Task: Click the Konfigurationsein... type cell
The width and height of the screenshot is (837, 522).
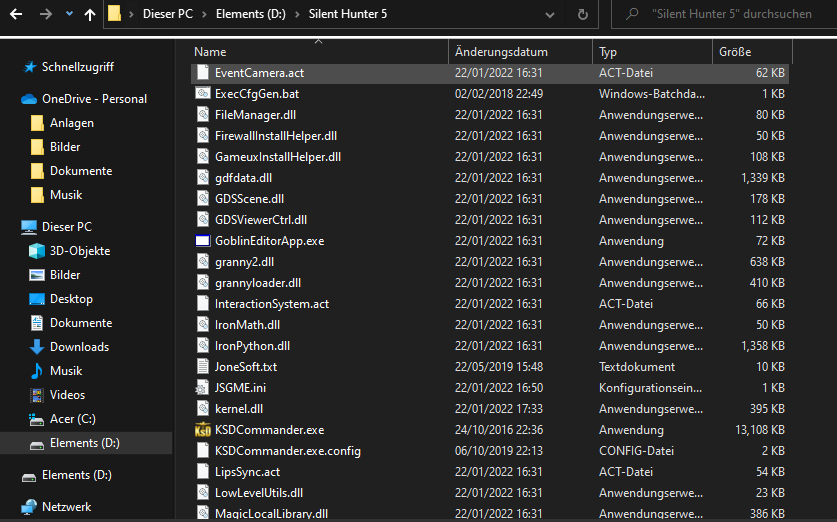Action: tap(650, 388)
